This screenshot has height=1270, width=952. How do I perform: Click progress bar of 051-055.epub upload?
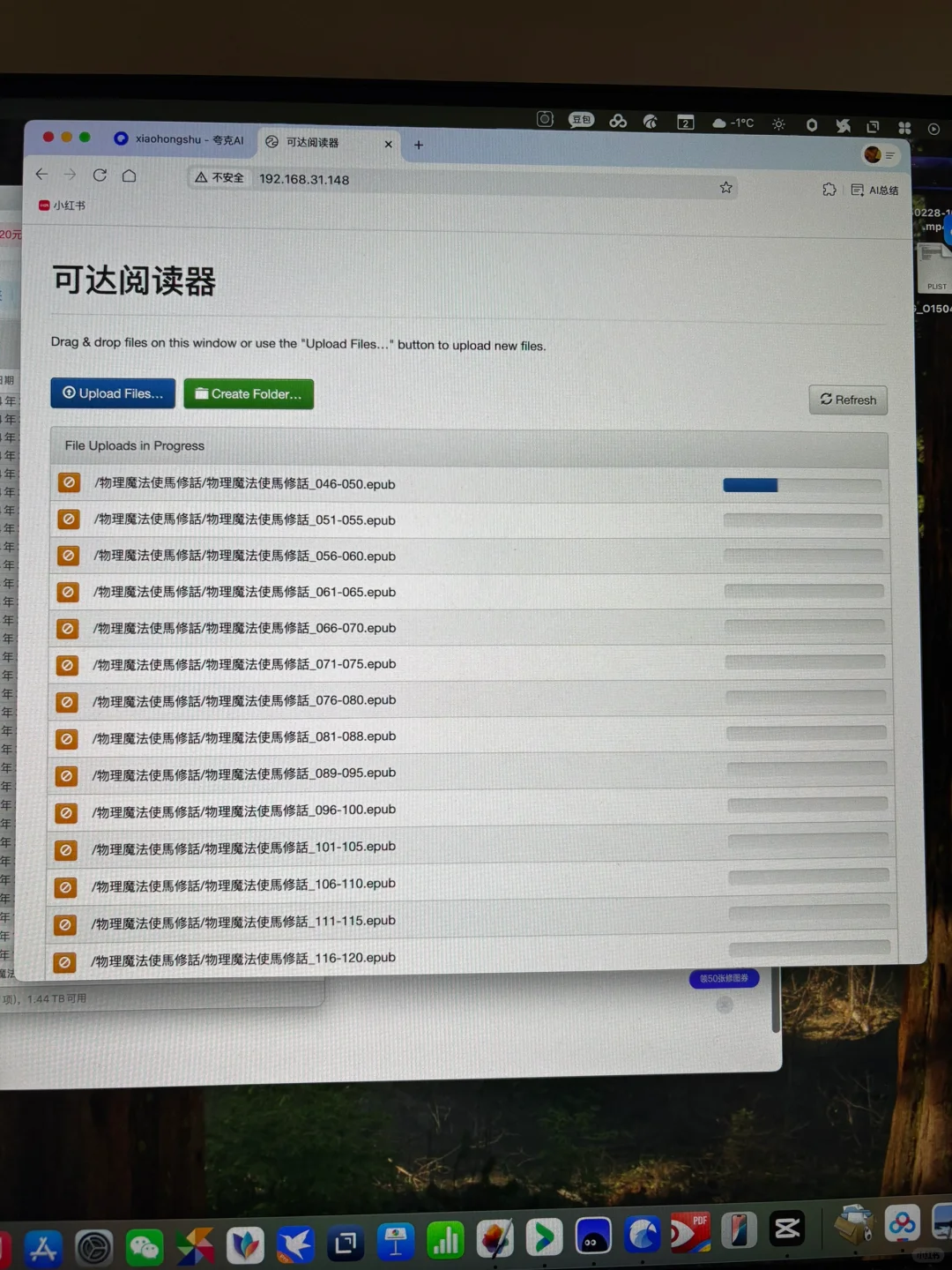[803, 520]
